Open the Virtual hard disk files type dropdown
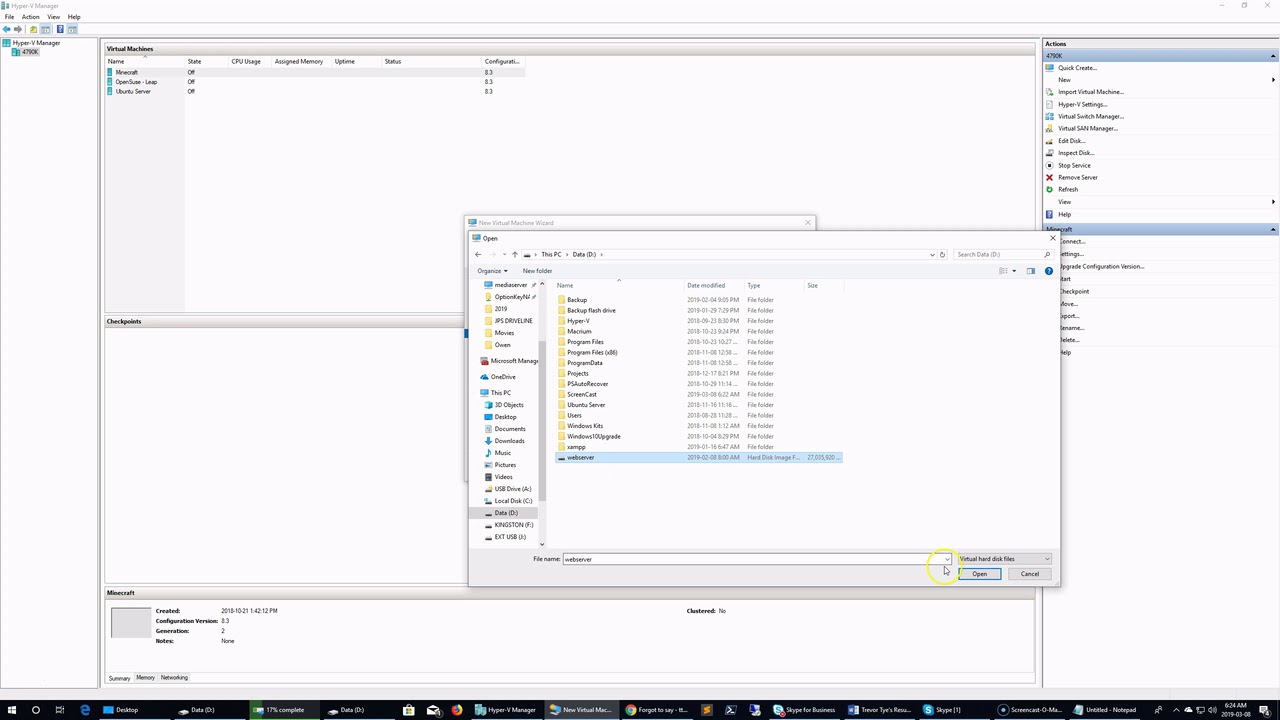The image size is (1280, 720). tap(1004, 559)
